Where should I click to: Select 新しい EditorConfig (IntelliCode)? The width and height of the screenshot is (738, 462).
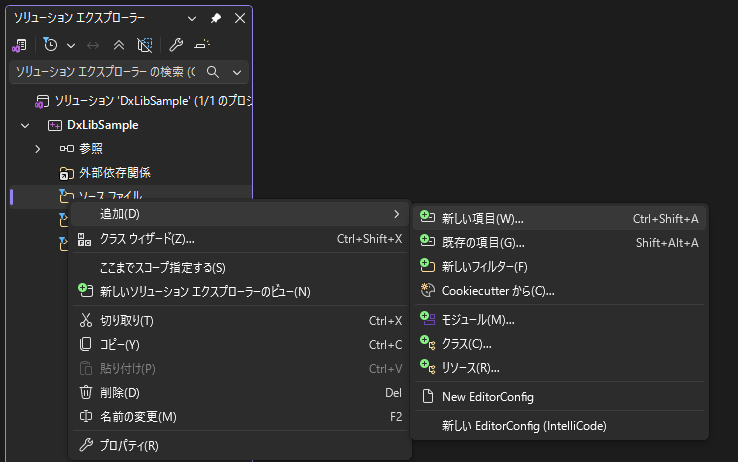559,426
